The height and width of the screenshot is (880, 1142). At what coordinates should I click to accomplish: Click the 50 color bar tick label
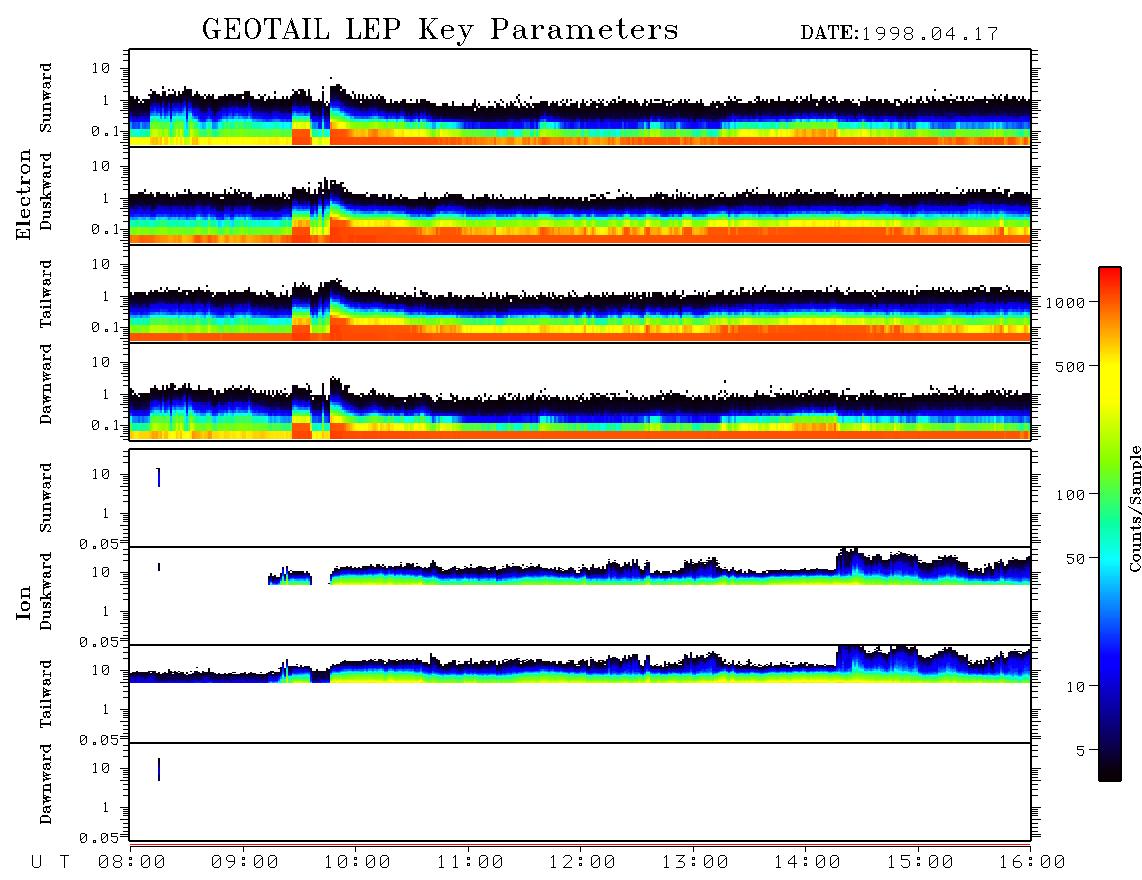point(1075,559)
